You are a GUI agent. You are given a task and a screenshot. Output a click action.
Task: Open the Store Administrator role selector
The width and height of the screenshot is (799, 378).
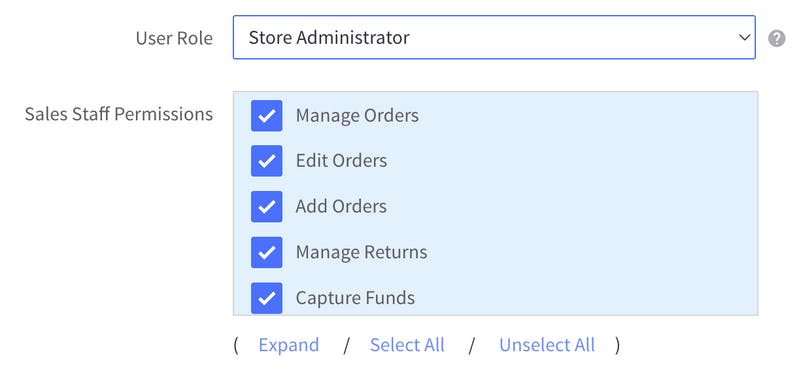click(x=494, y=37)
